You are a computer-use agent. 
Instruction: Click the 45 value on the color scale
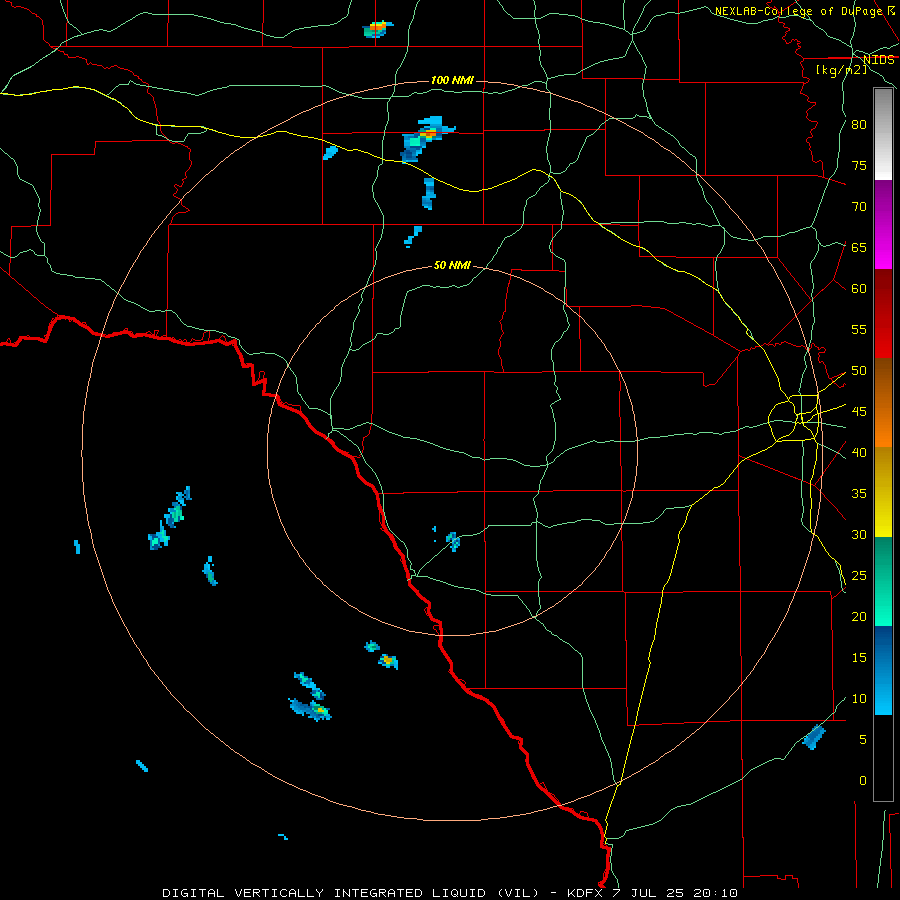click(859, 412)
